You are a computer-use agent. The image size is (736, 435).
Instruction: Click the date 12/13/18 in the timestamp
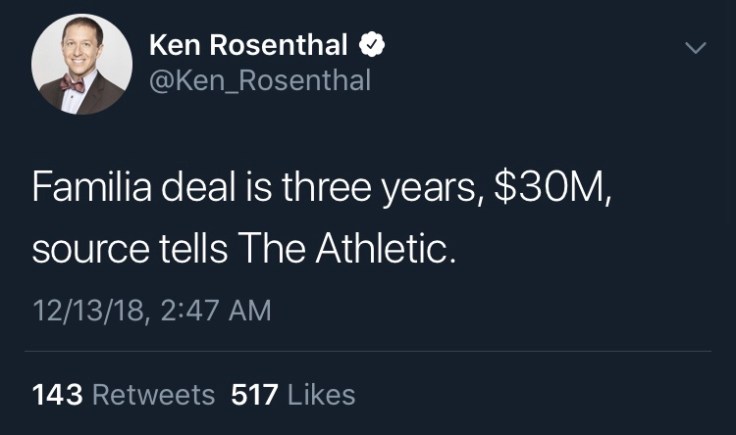pos(87,310)
